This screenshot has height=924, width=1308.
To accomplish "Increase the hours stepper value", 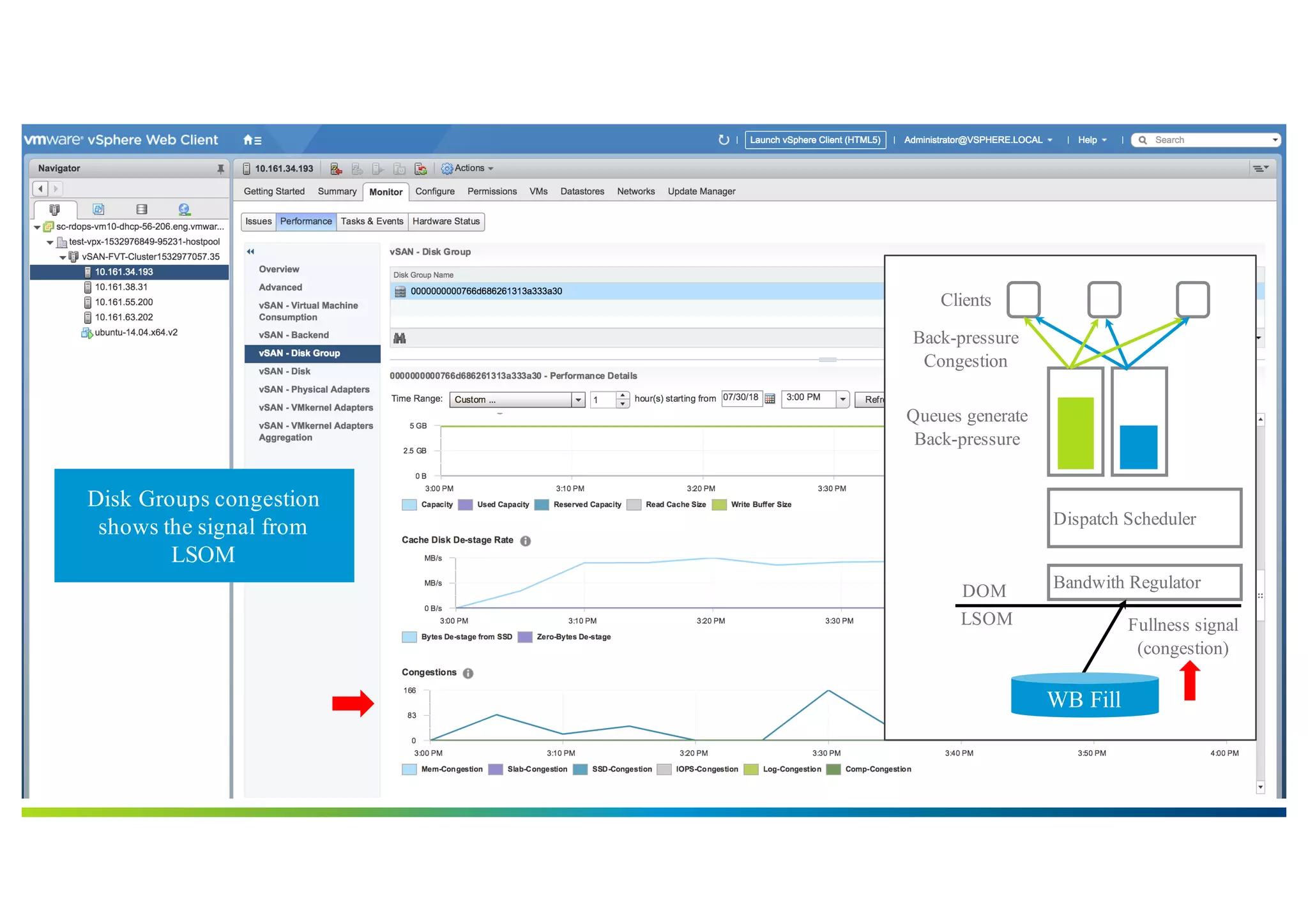I will pos(623,395).
